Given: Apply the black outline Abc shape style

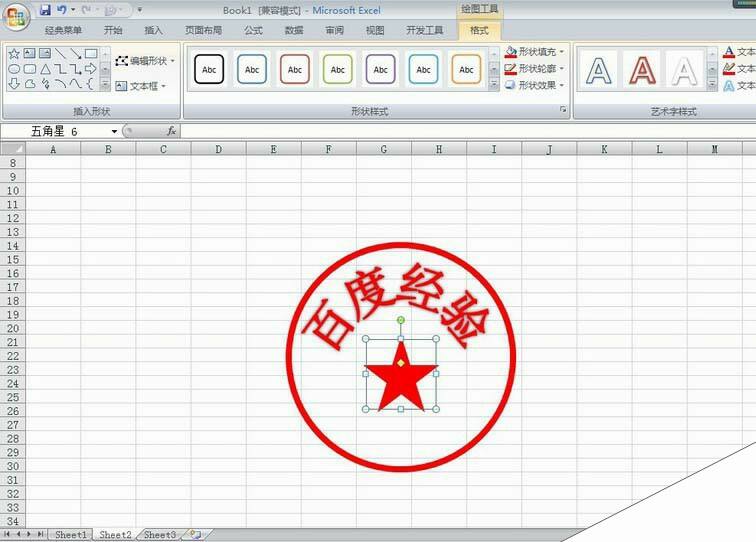Looking at the screenshot, I should (x=209, y=69).
